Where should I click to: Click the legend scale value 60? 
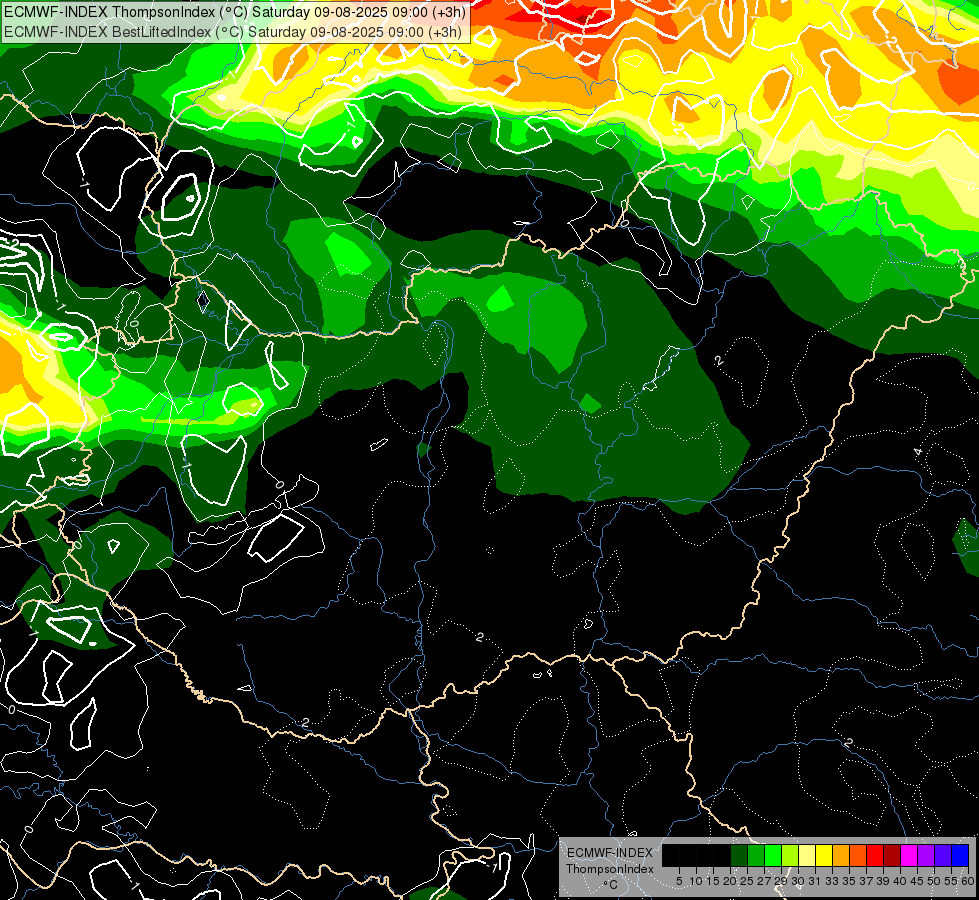click(x=967, y=881)
